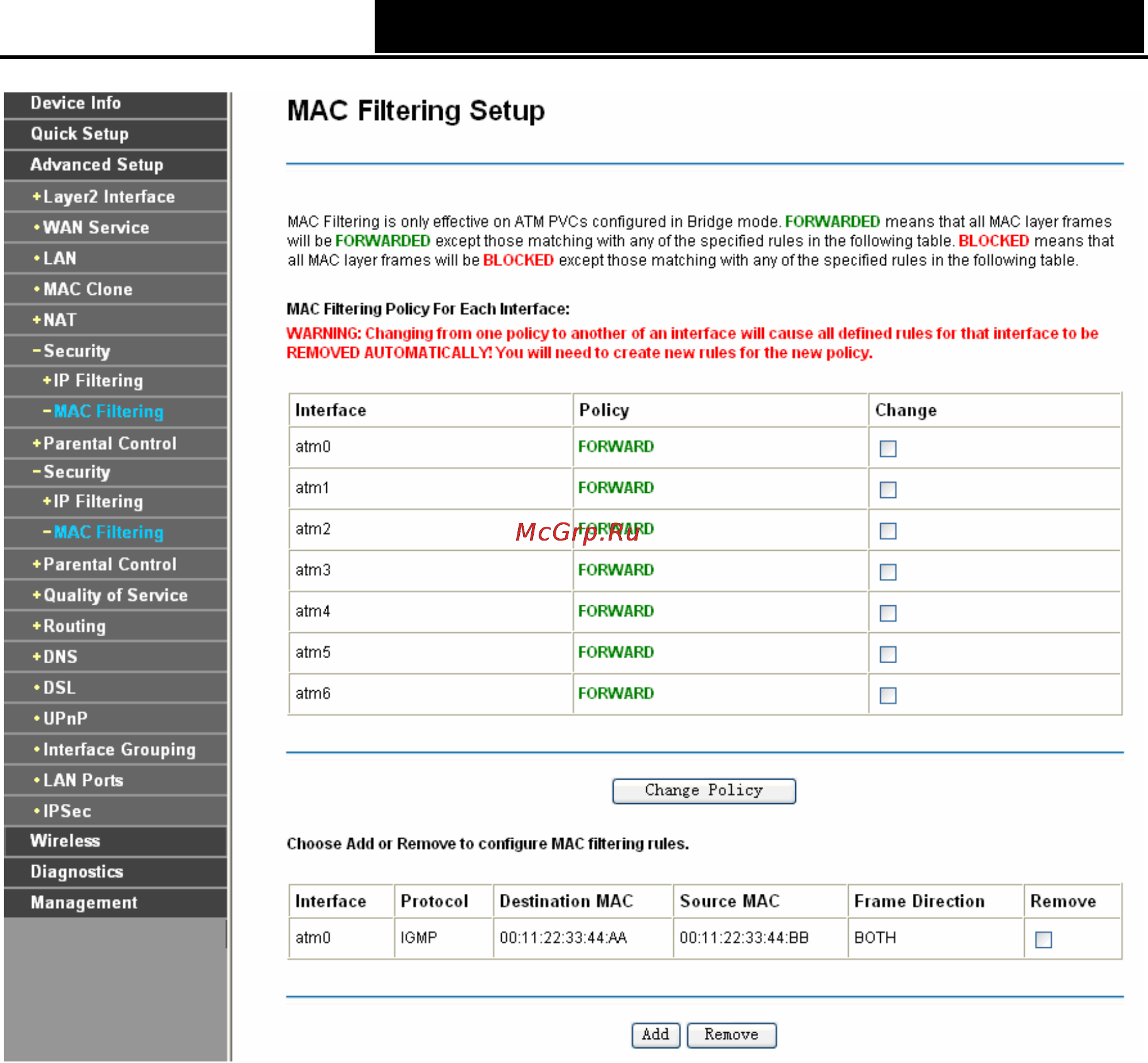Check the Change box for atm1

click(x=888, y=490)
